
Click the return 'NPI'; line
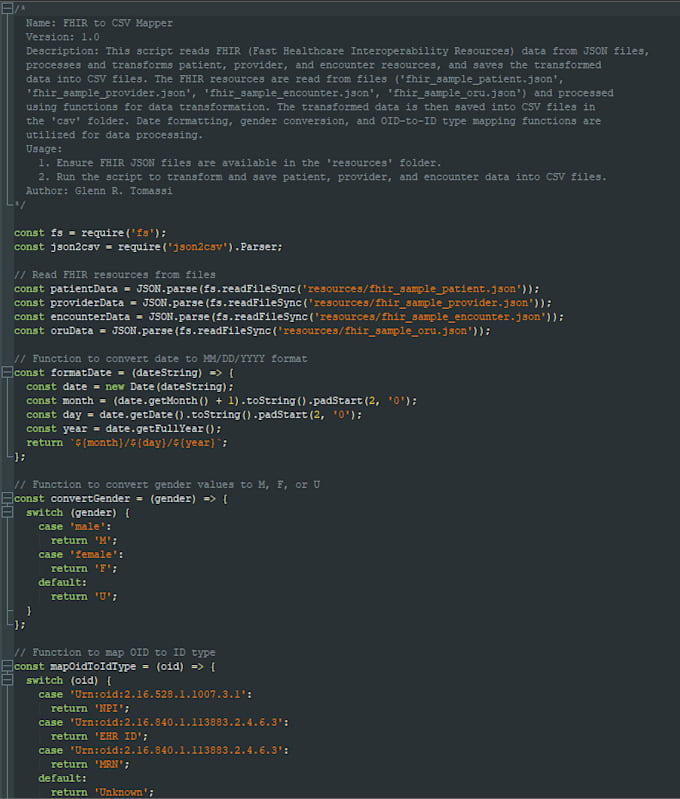pyautogui.click(x=90, y=708)
